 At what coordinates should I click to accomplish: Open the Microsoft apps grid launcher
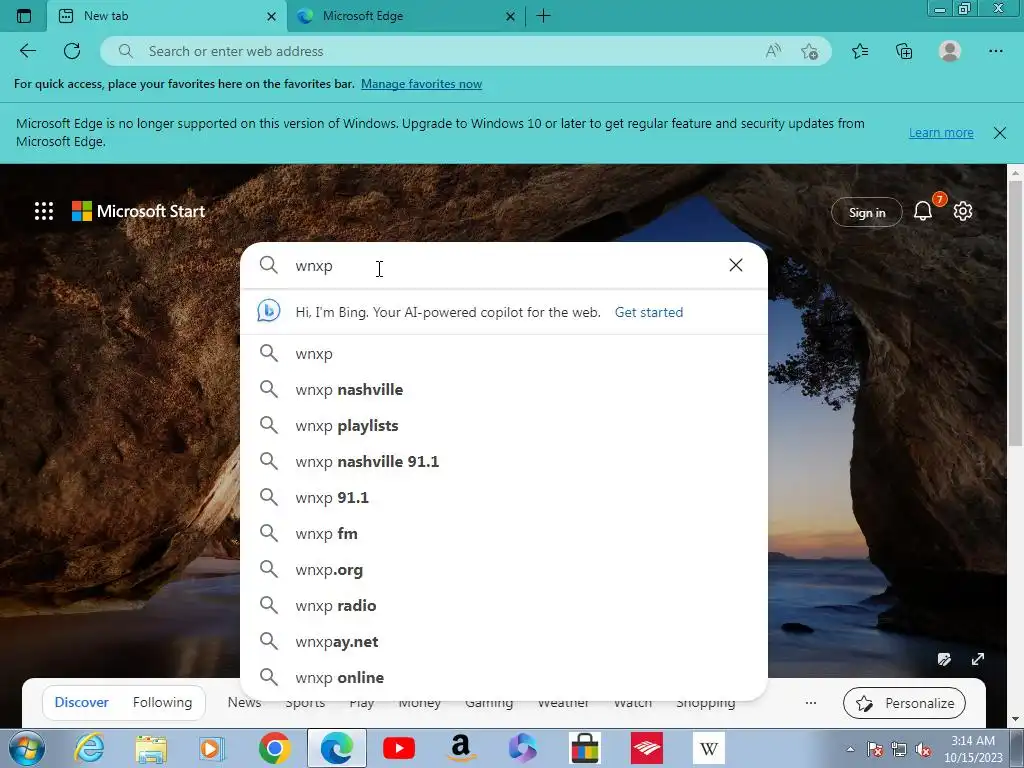pos(44,211)
